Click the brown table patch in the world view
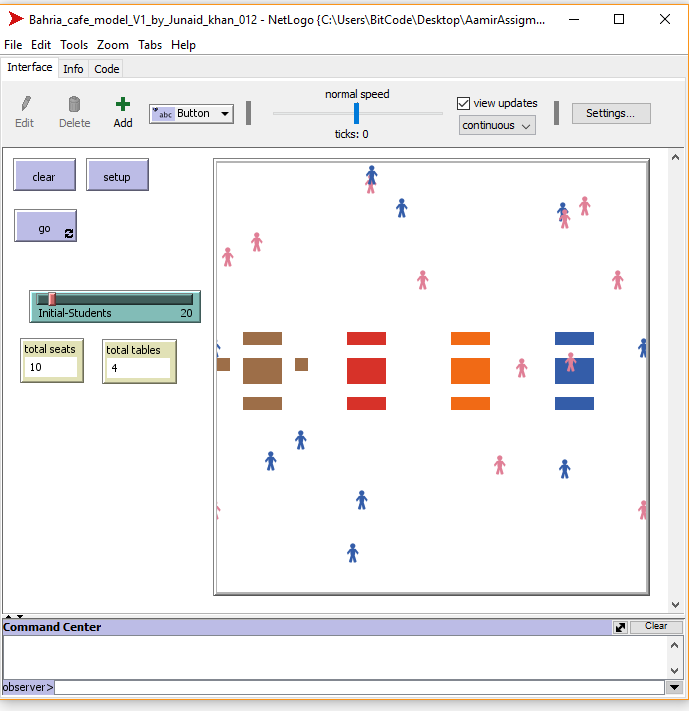This screenshot has width=689, height=711. point(262,371)
